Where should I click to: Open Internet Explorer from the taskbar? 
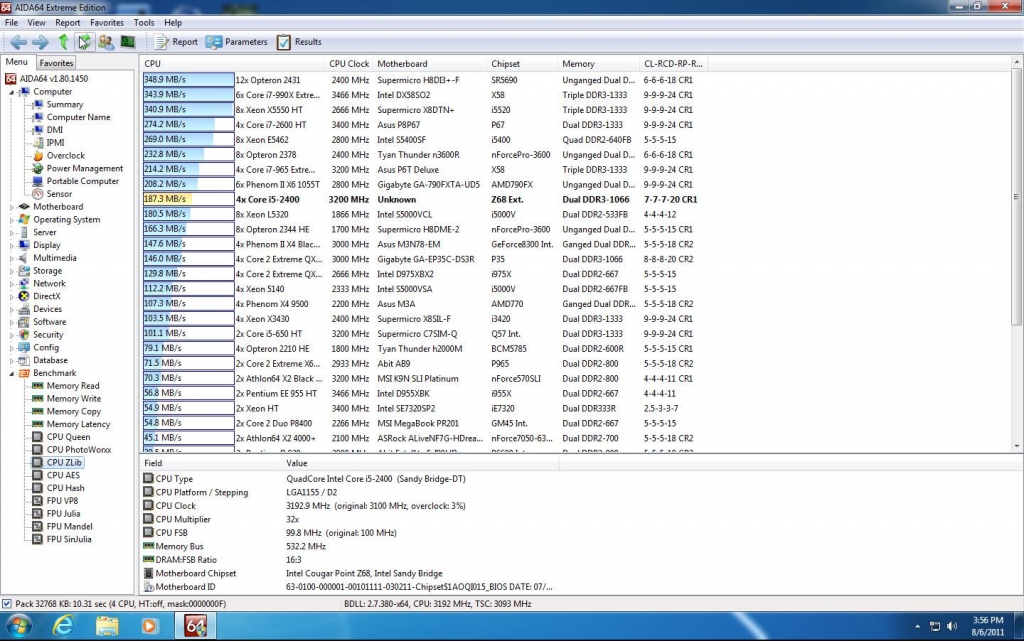[x=62, y=626]
